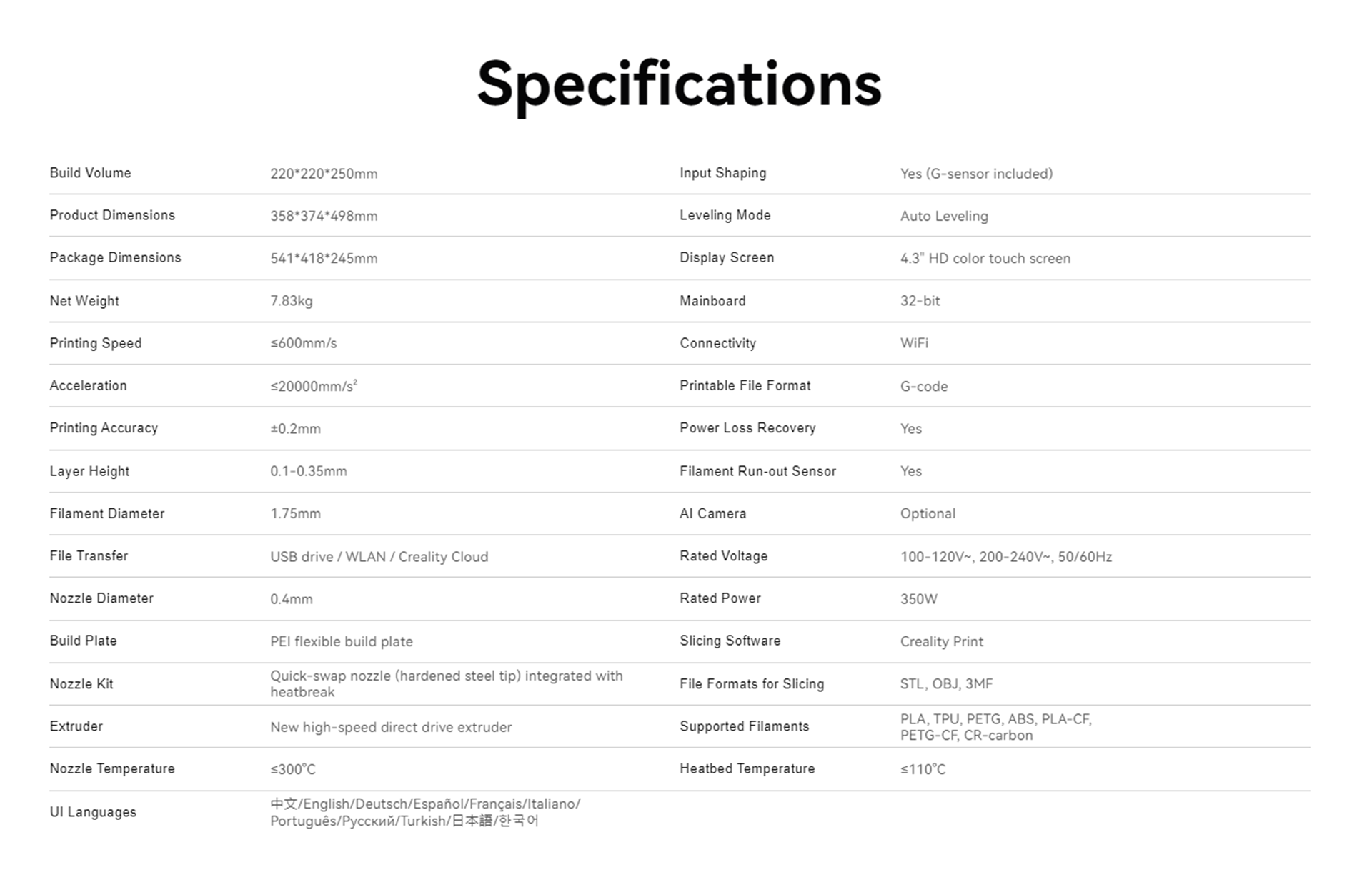The image size is (1372, 870).
Task: Click the Nozzle Kit label
Action: pos(81,684)
